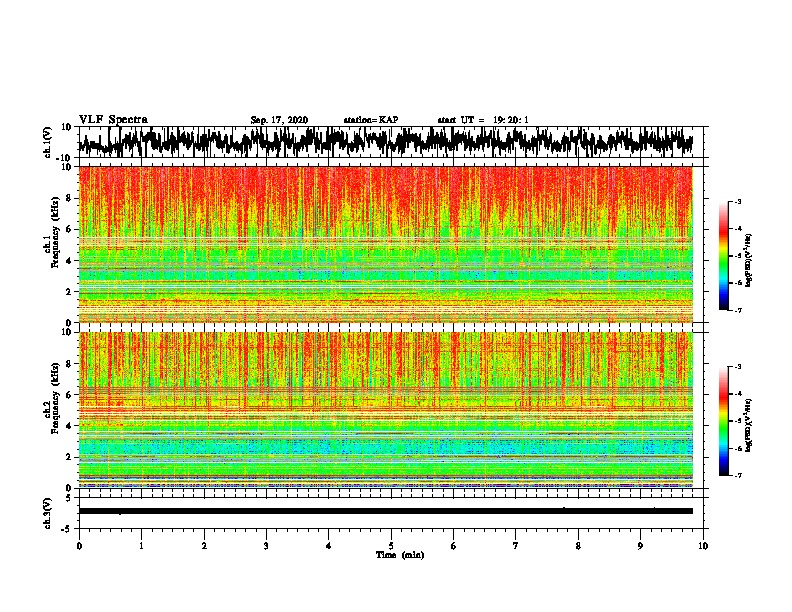Click the "start UT = 19:20: 1" text
The image size is (792, 612).
[483, 120]
